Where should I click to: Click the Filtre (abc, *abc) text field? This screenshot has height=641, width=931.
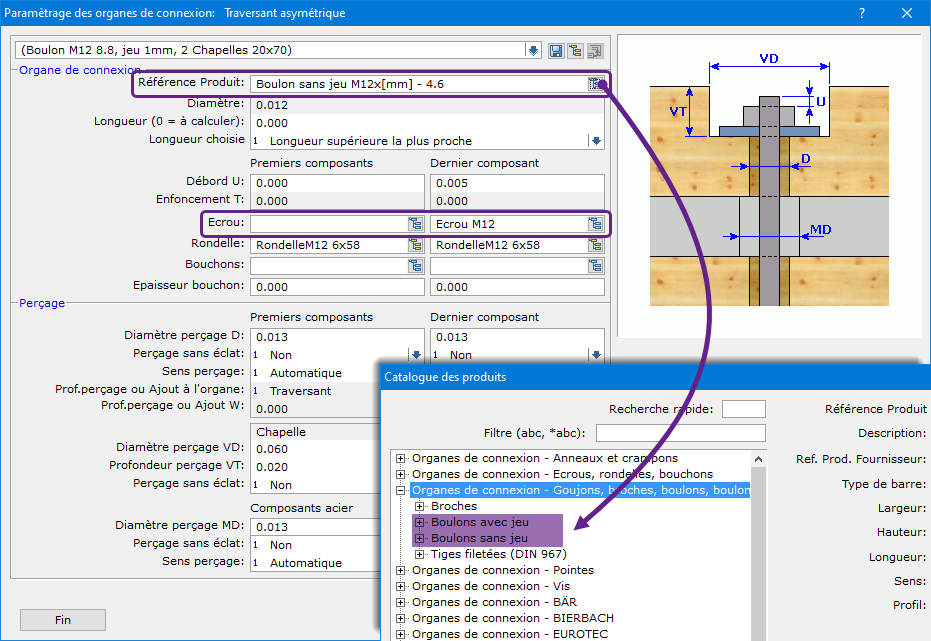pyautogui.click(x=680, y=433)
